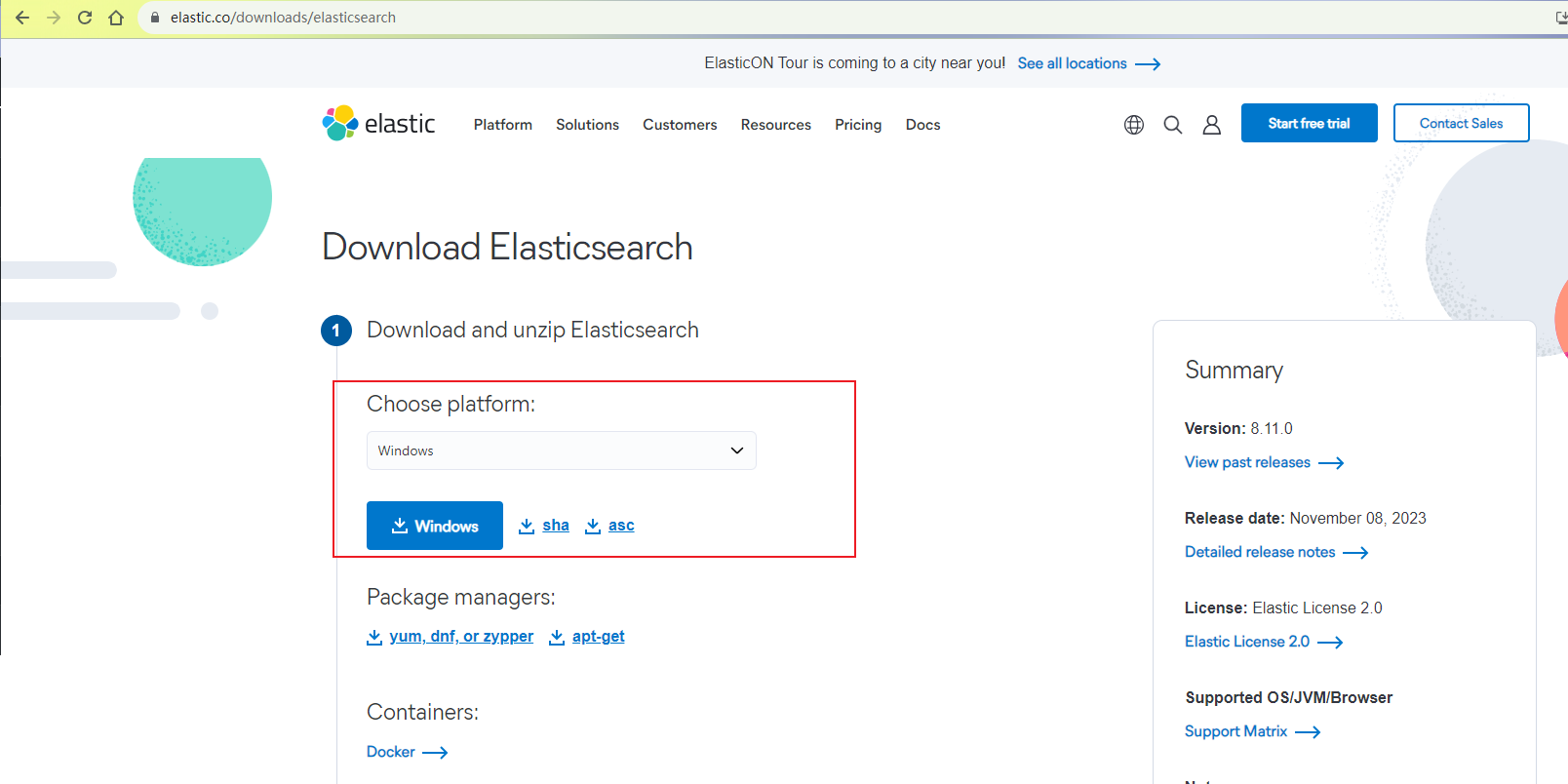Open View past releases link

tap(1264, 462)
